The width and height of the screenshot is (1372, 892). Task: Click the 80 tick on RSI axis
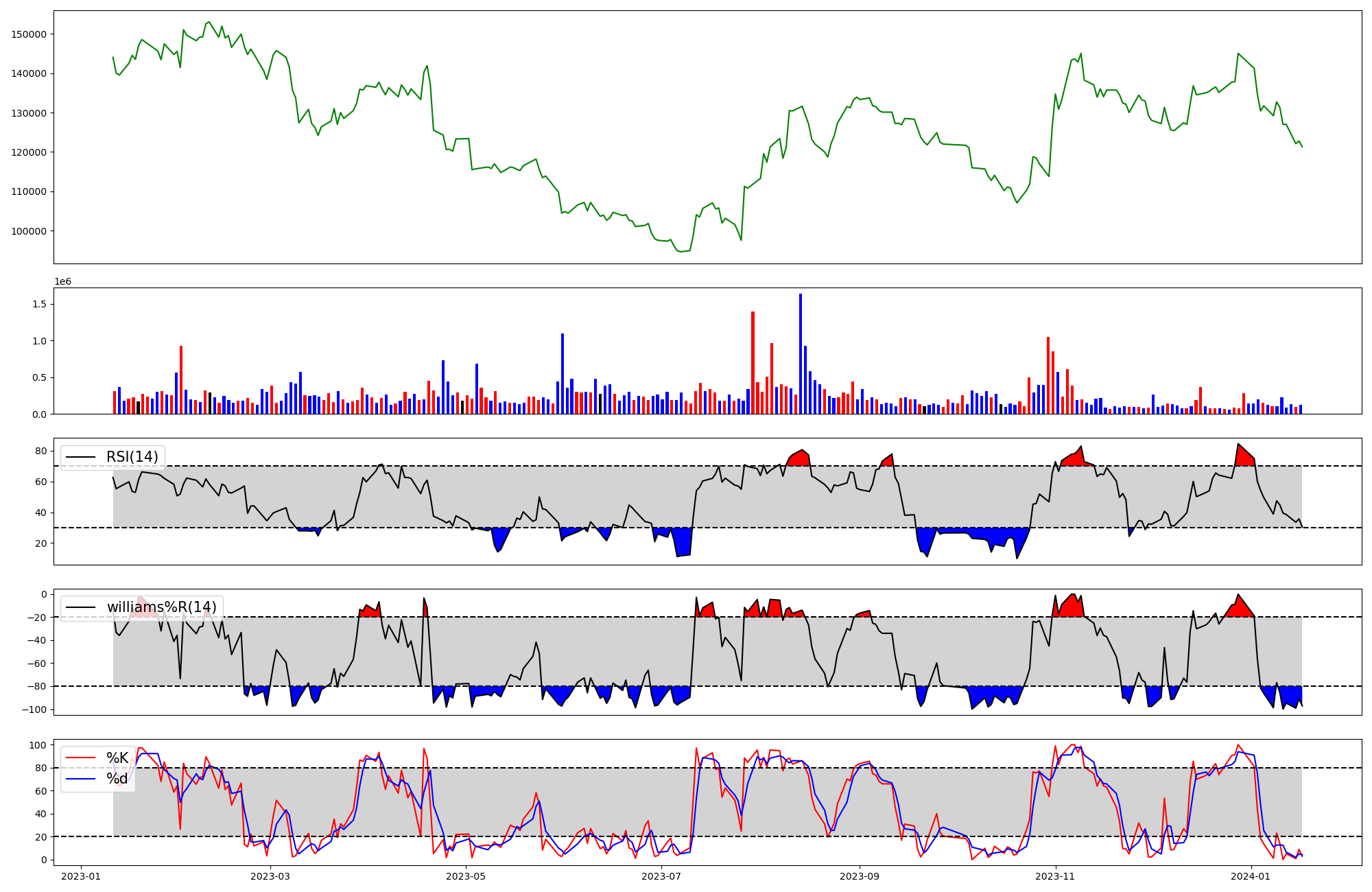point(41,451)
